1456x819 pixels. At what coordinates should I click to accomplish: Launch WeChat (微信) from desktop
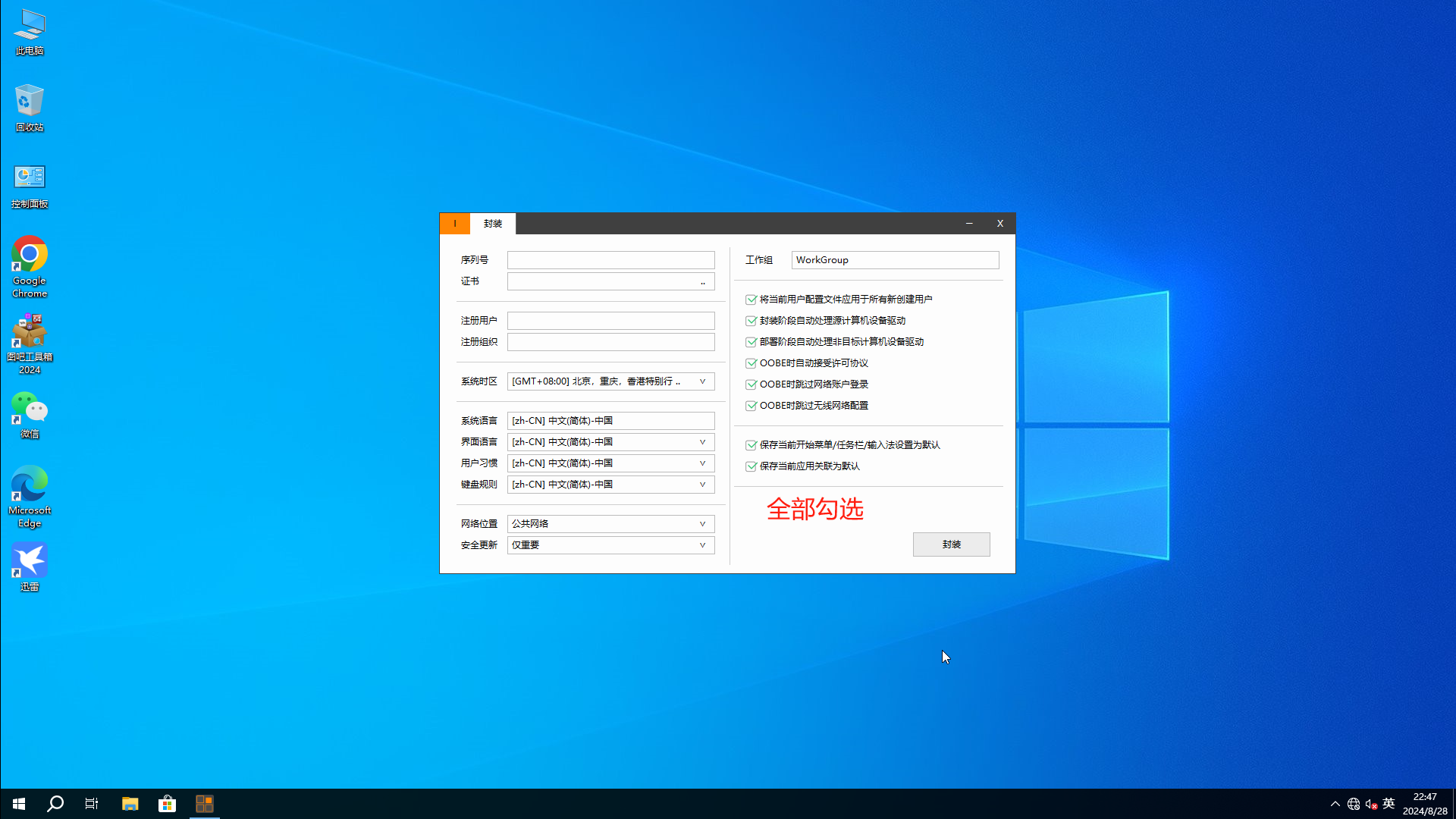tap(30, 415)
